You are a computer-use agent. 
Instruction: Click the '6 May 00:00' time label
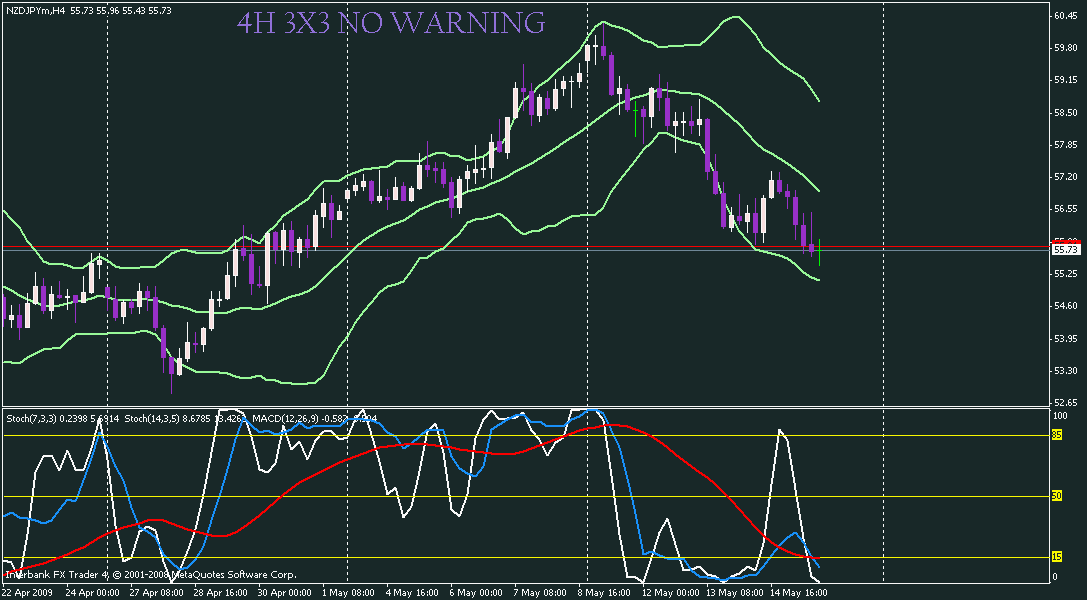(x=476, y=593)
